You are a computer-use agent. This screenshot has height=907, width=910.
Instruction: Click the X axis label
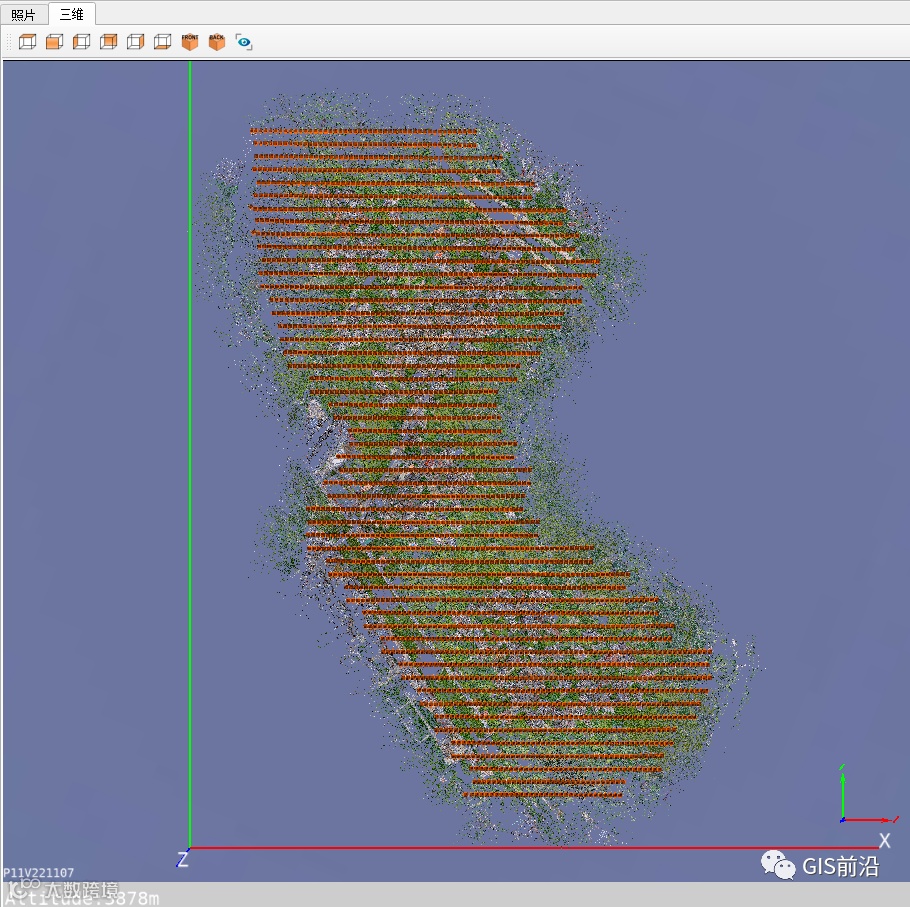pos(884,840)
